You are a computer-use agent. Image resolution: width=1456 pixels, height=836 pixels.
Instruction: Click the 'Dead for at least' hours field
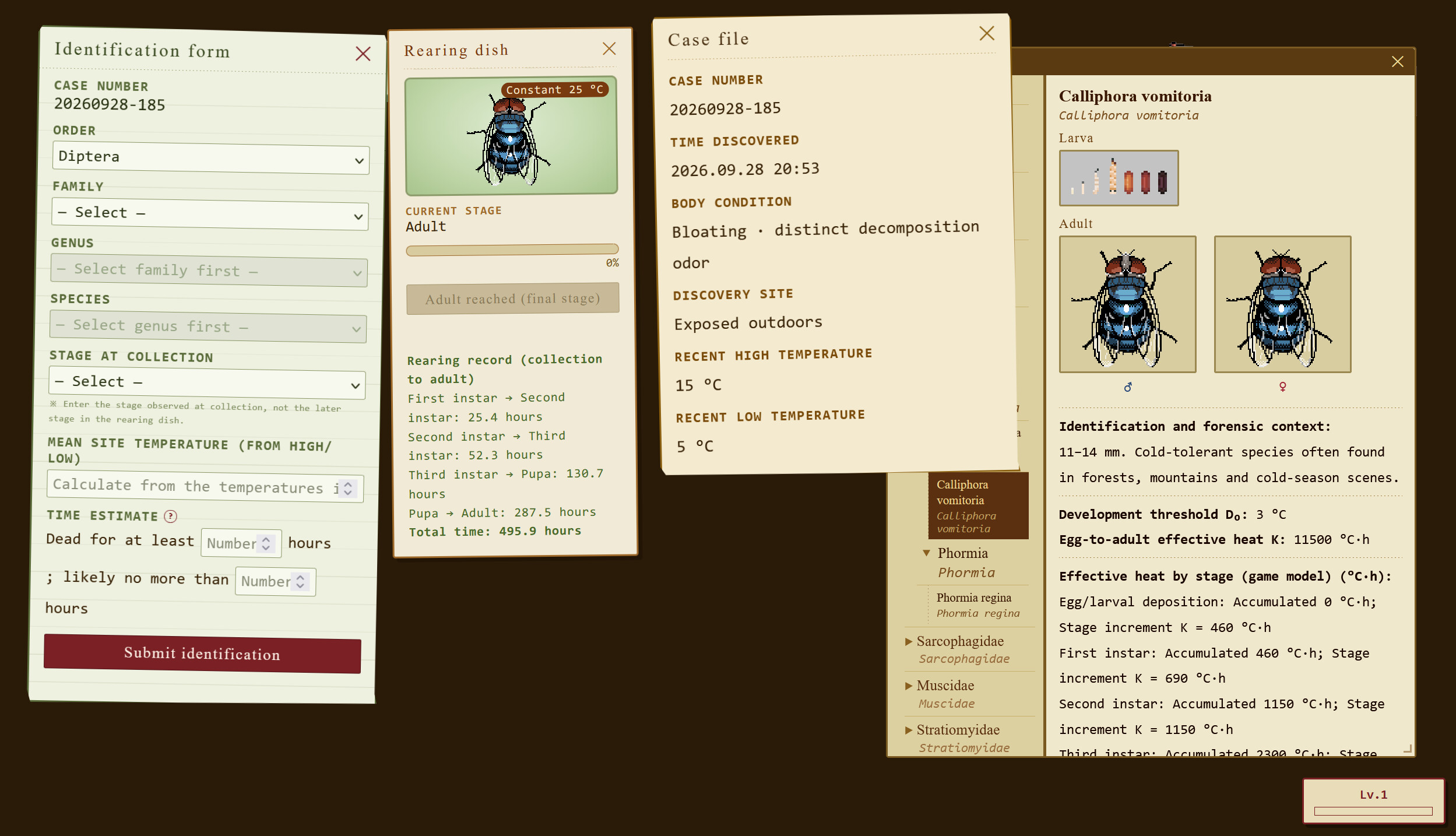(241, 543)
